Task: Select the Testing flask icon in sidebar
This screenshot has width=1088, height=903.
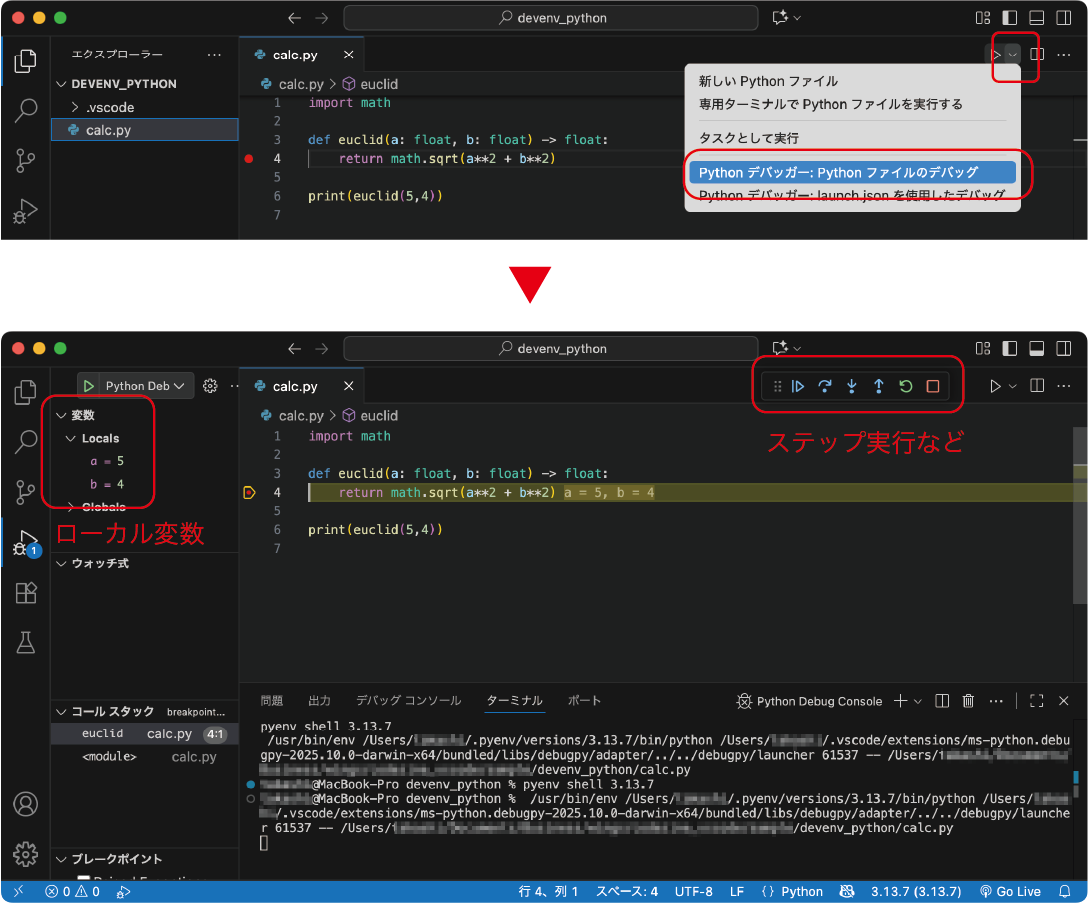Action: [25, 643]
